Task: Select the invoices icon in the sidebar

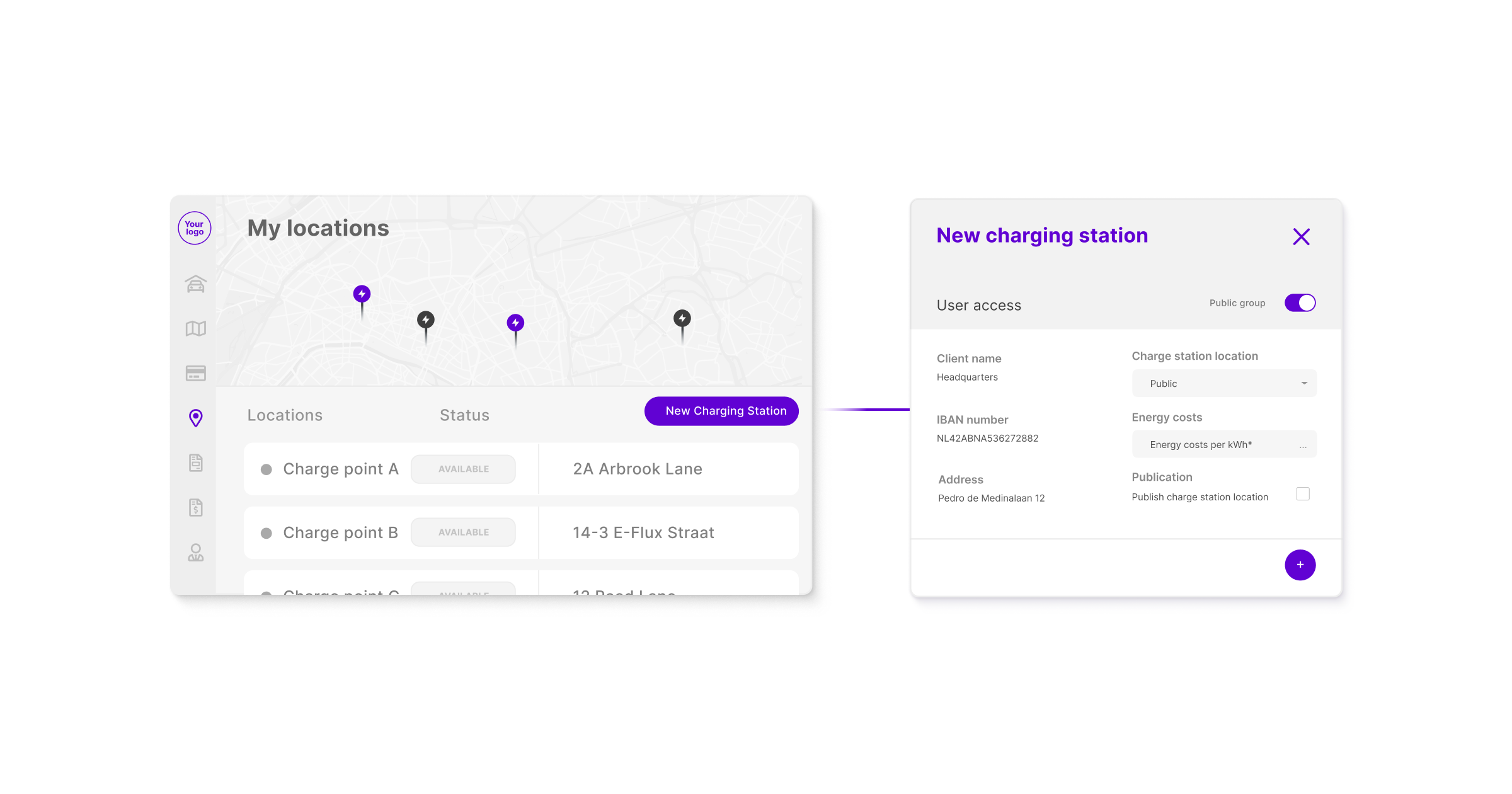Action: pos(195,507)
